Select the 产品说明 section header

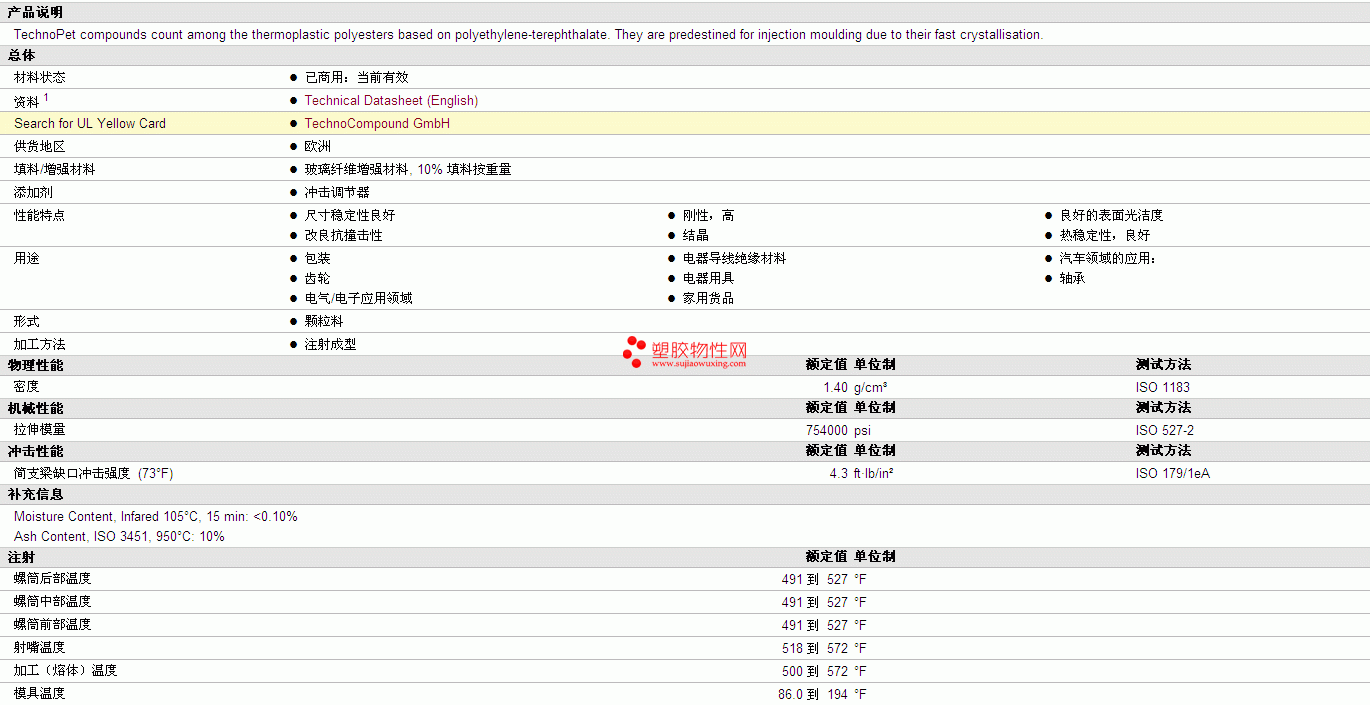pyautogui.click(x=35, y=12)
